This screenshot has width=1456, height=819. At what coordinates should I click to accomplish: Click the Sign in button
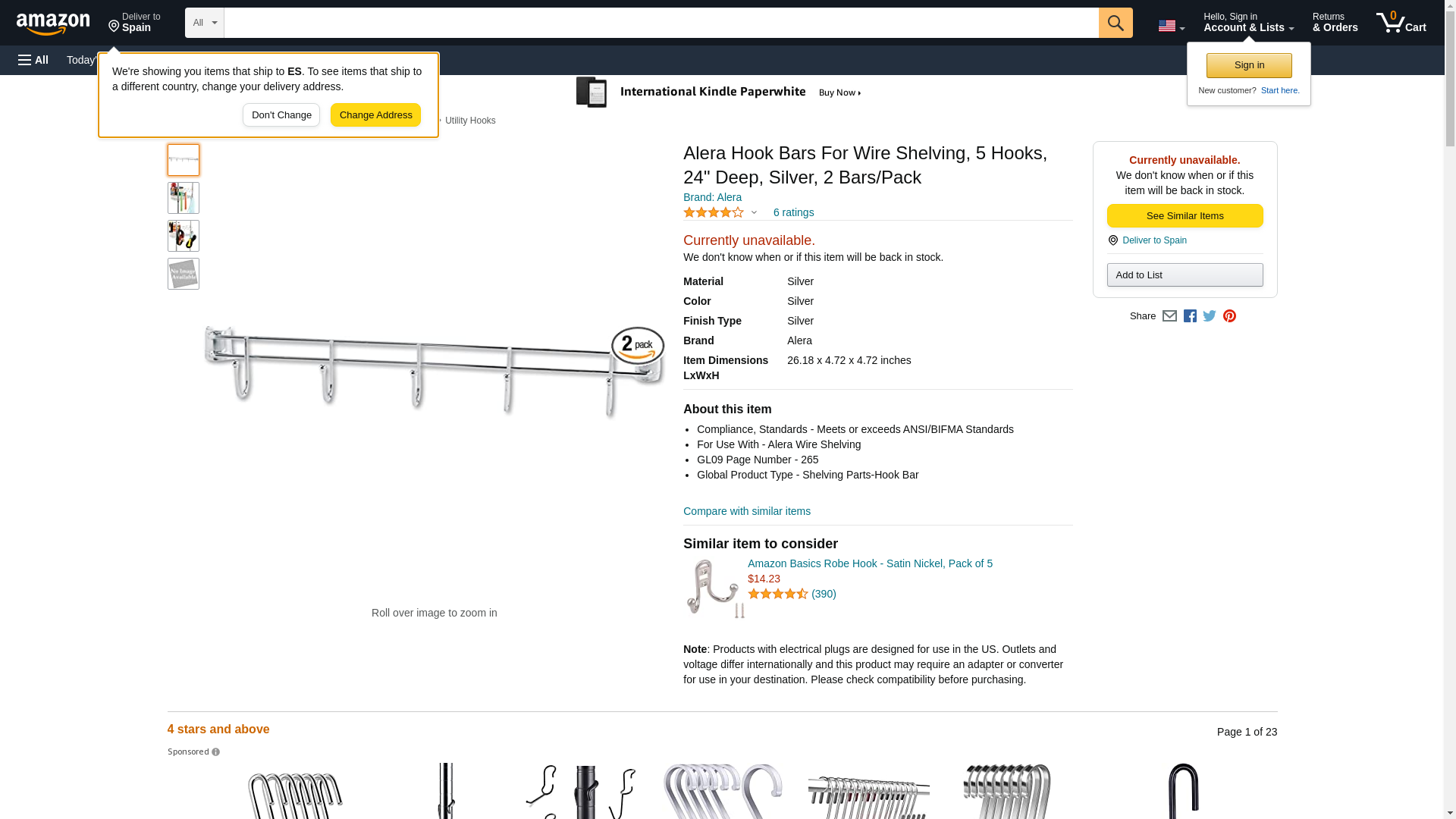[x=1249, y=65]
